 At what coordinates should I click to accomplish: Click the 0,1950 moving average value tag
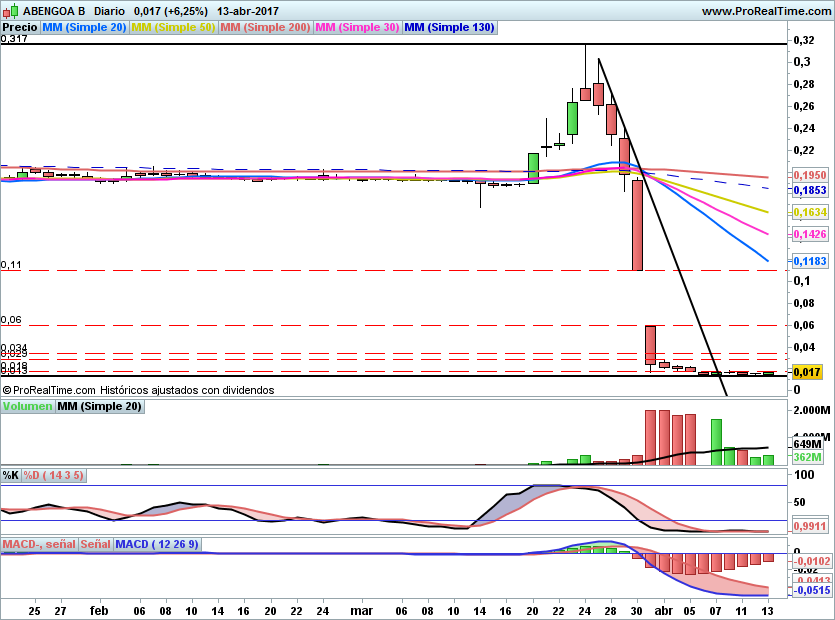[809, 174]
